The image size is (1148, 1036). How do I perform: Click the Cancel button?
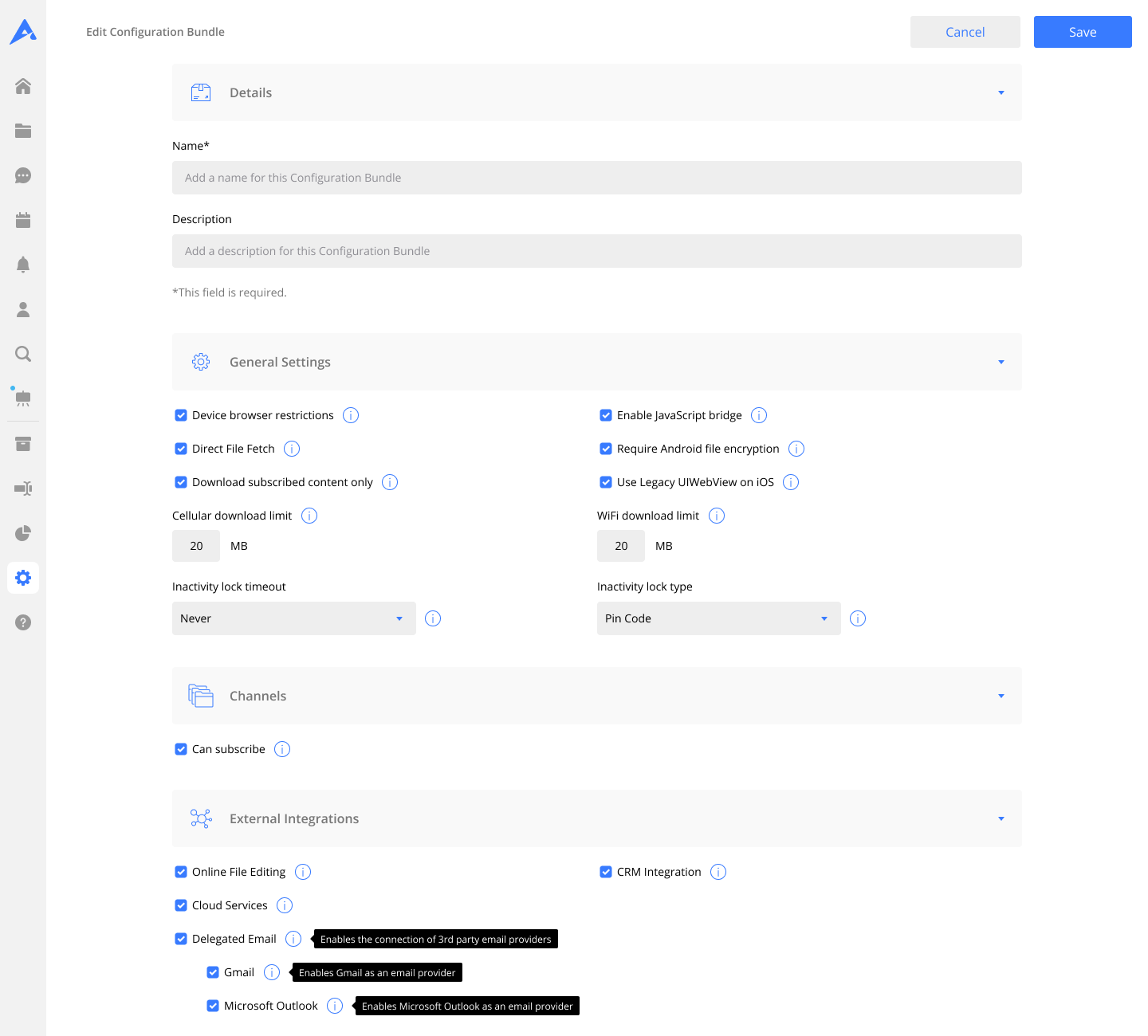[x=965, y=32]
